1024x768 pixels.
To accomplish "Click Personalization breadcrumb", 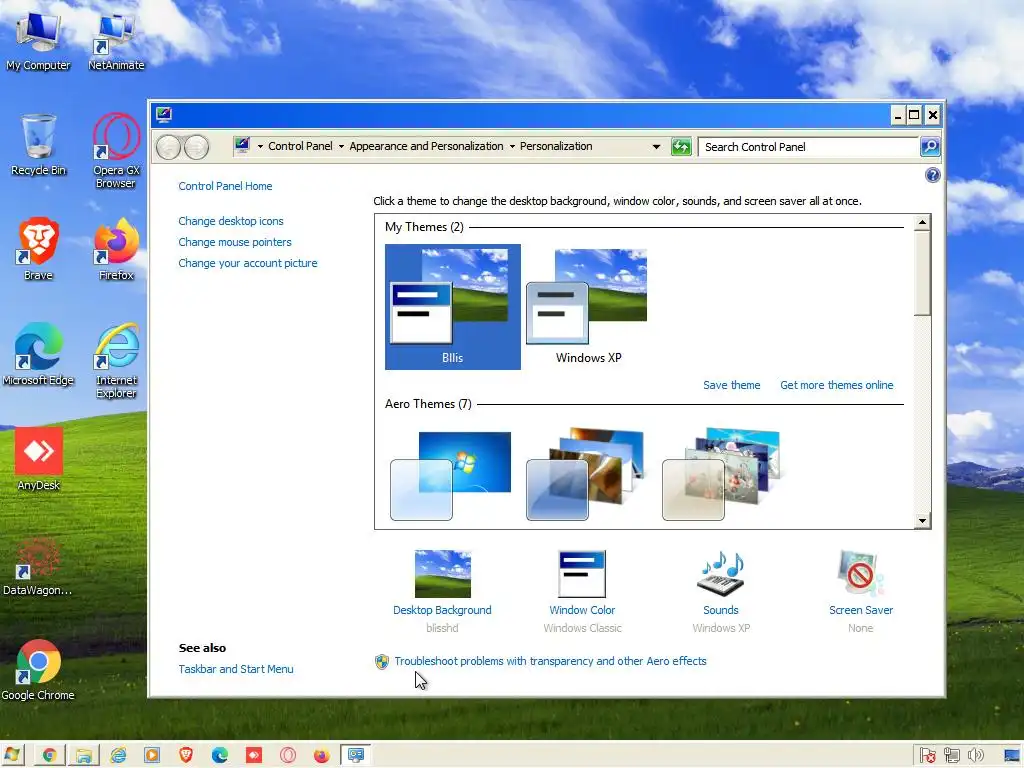I will pos(556,146).
